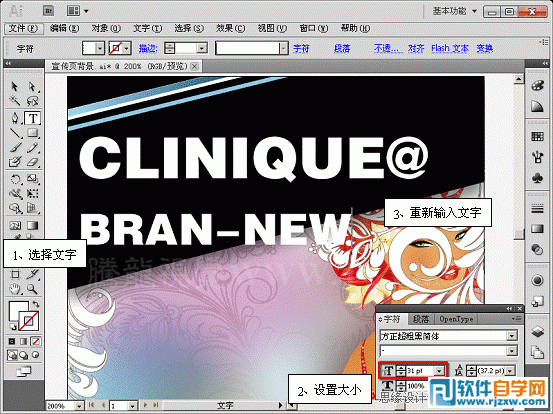Image resolution: width=553 pixels, height=414 pixels.
Task: Open the 对象(O) menu
Action: [x=106, y=28]
